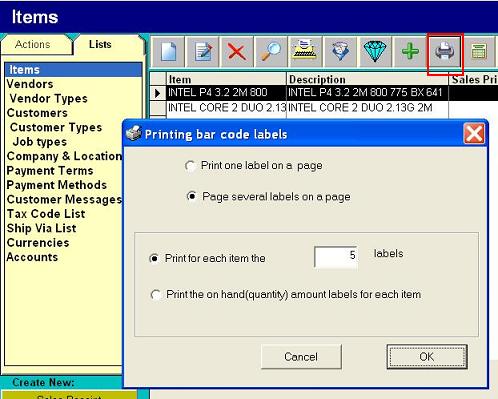The image size is (498, 399).
Task: Click the magnifying glass search icon
Action: tap(271, 52)
